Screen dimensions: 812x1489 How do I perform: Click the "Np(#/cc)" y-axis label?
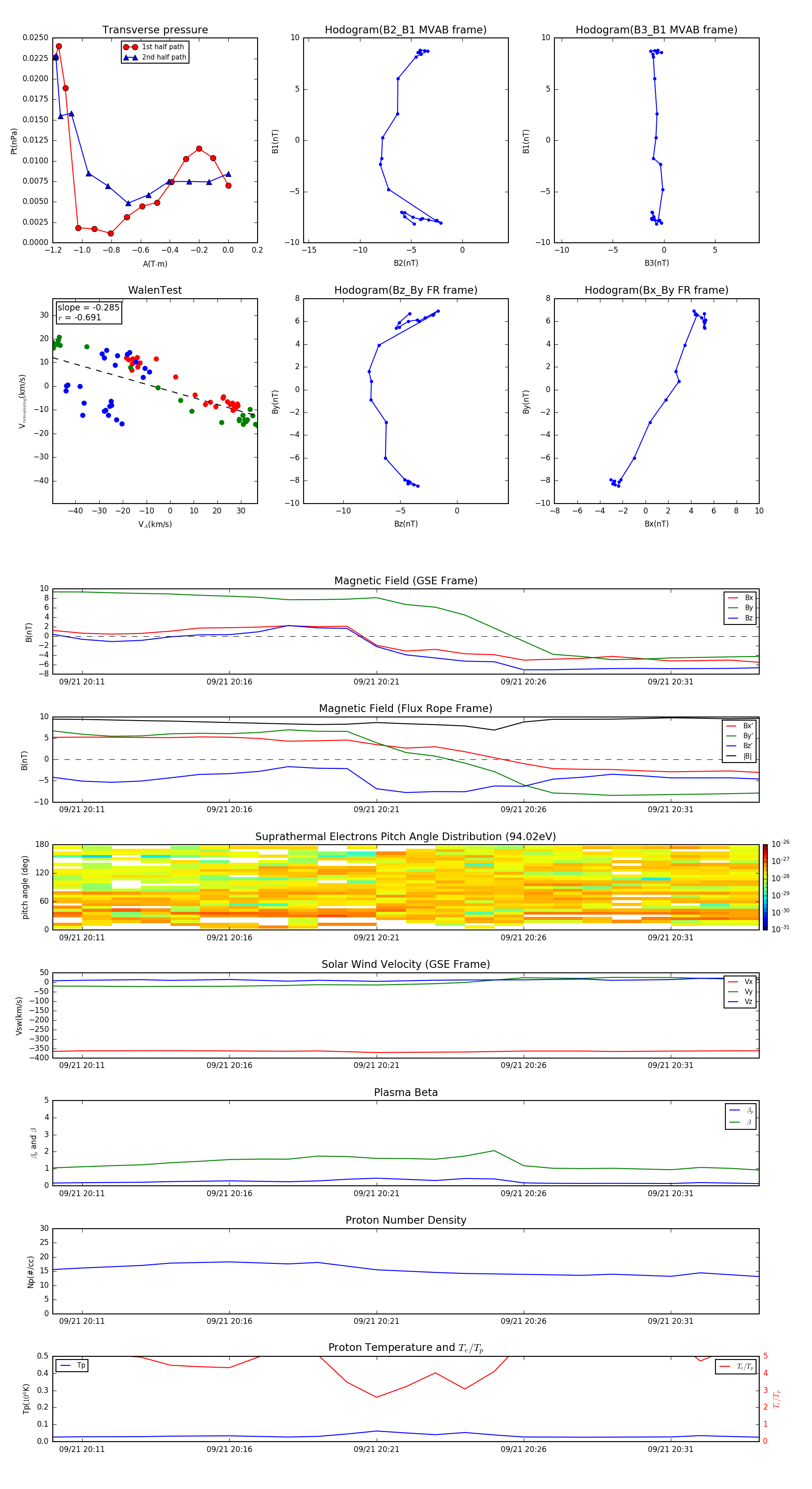pyautogui.click(x=31, y=1272)
